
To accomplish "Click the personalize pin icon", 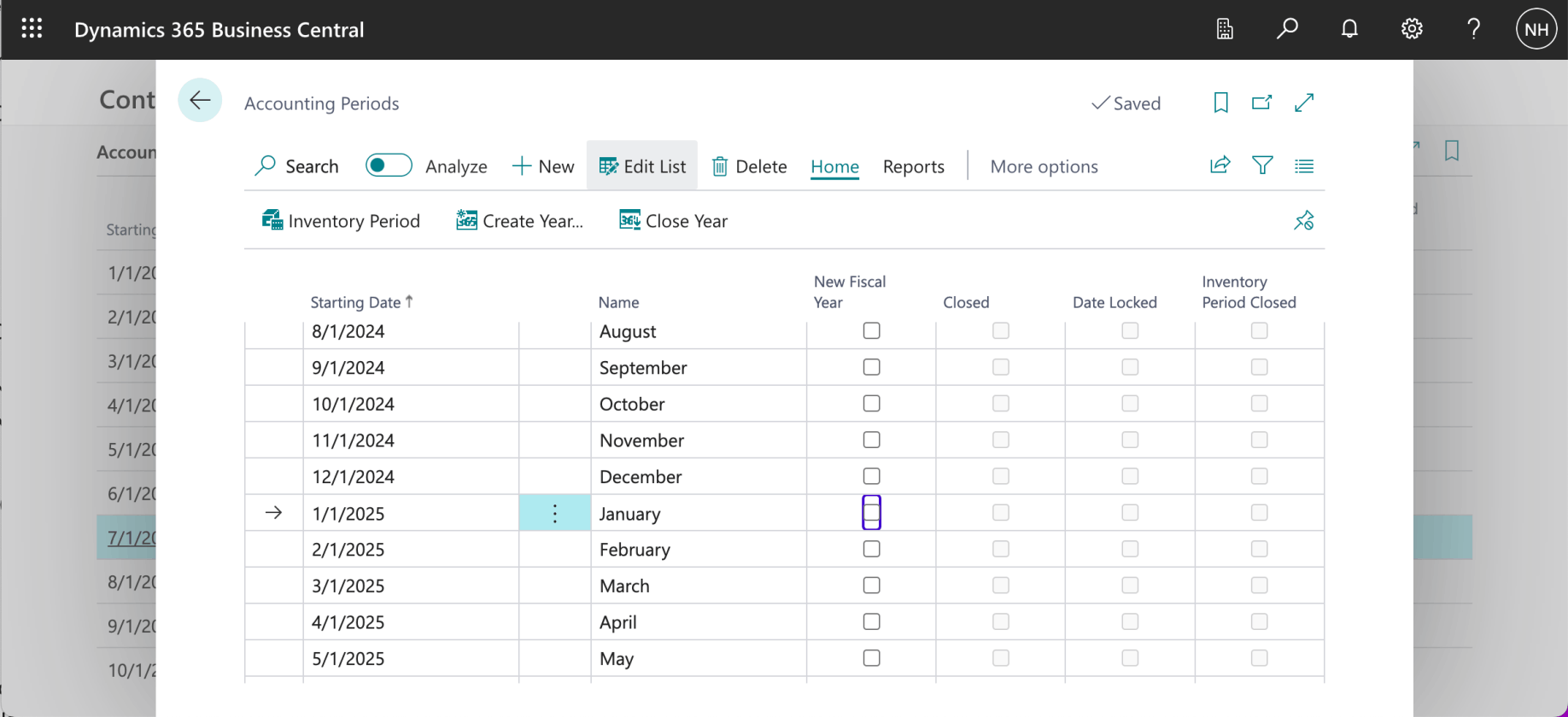I will pos(1303,221).
